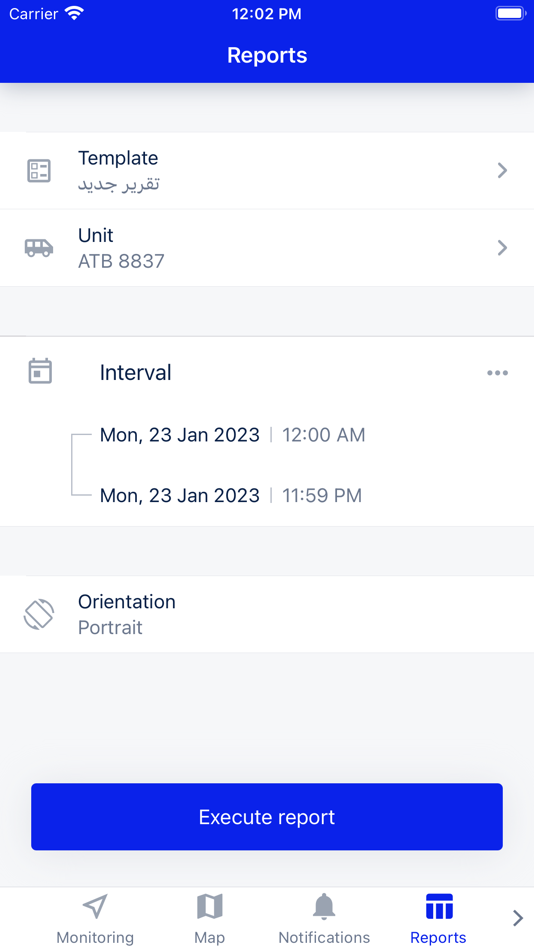Tap the Template list icon
The width and height of the screenshot is (534, 950).
39,171
